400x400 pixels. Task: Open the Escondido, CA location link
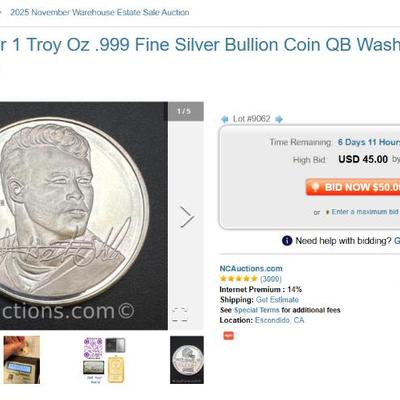[280, 320]
